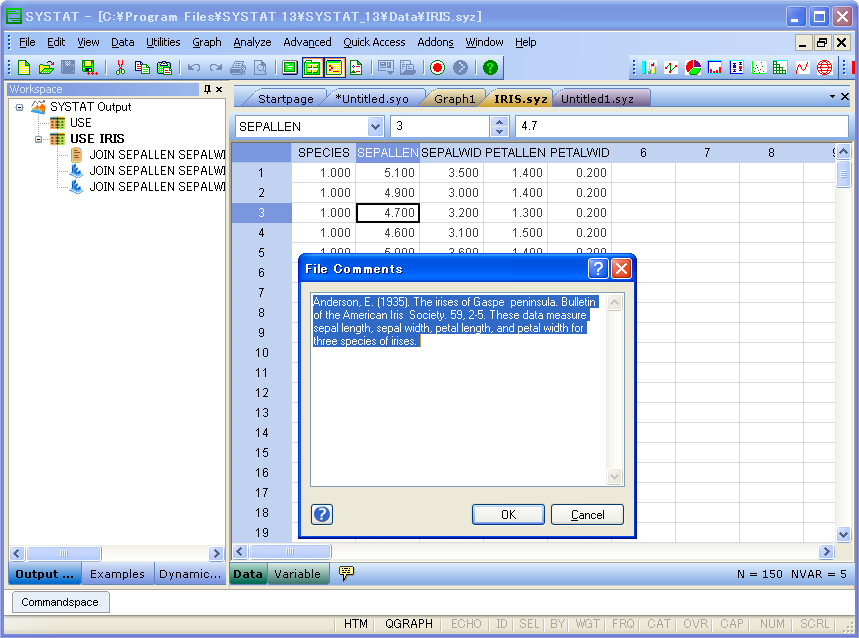The height and width of the screenshot is (638, 859).
Task: Click the Paste clipboard icon
Action: pos(164,67)
